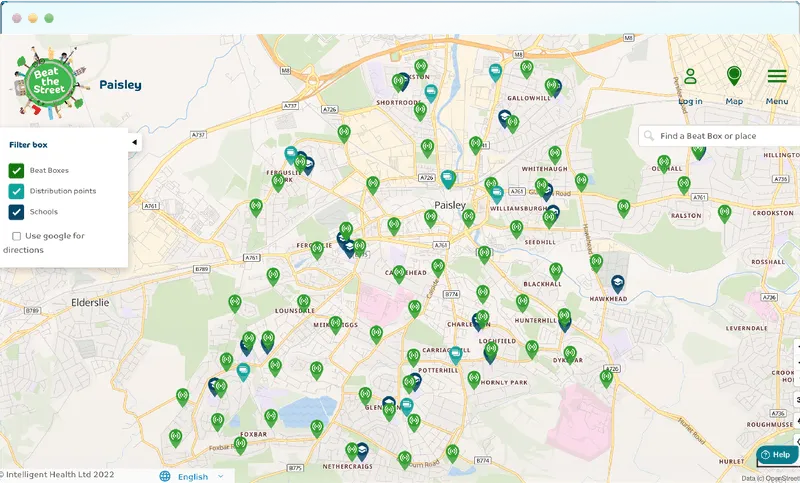Click the Beat Box marker beside Thornly Park label
Screen dimensions: 800x483
click(x=474, y=379)
